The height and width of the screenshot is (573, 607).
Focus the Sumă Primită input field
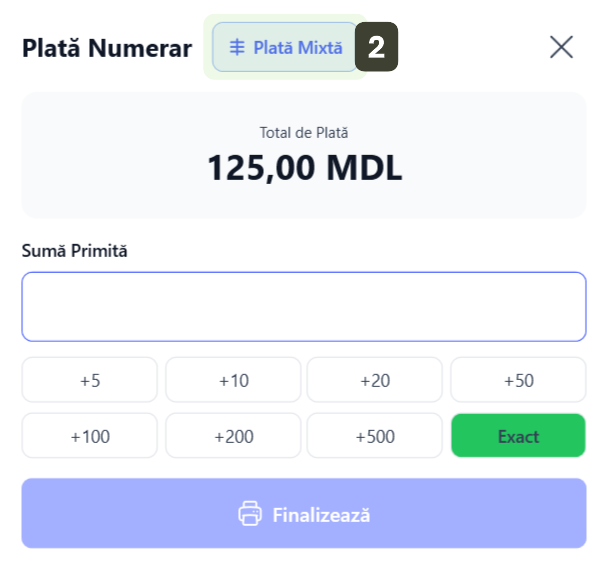coord(303,307)
